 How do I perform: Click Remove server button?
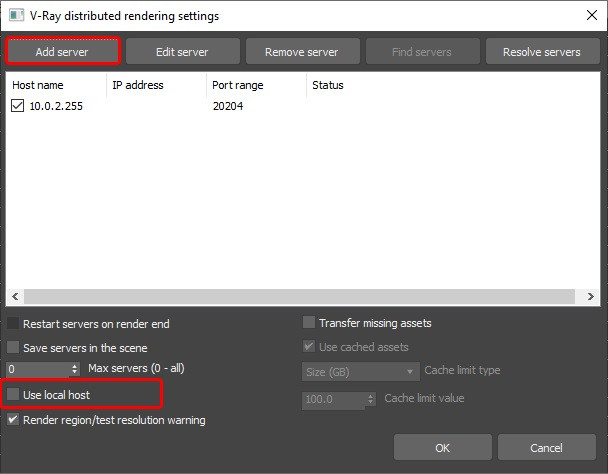[302, 52]
